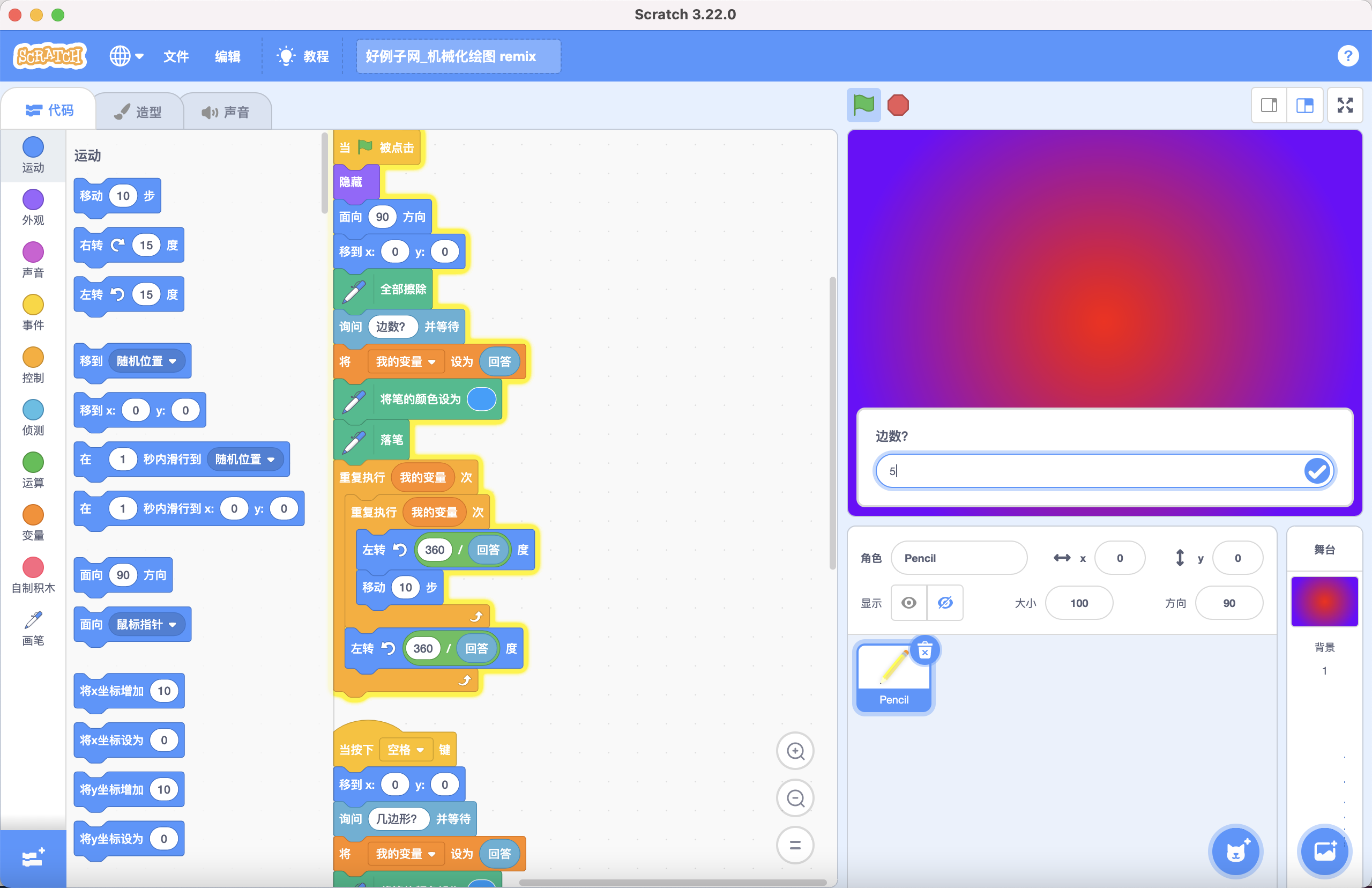Open the Scratch logo home
This screenshot has width=1372, height=888.
point(50,56)
